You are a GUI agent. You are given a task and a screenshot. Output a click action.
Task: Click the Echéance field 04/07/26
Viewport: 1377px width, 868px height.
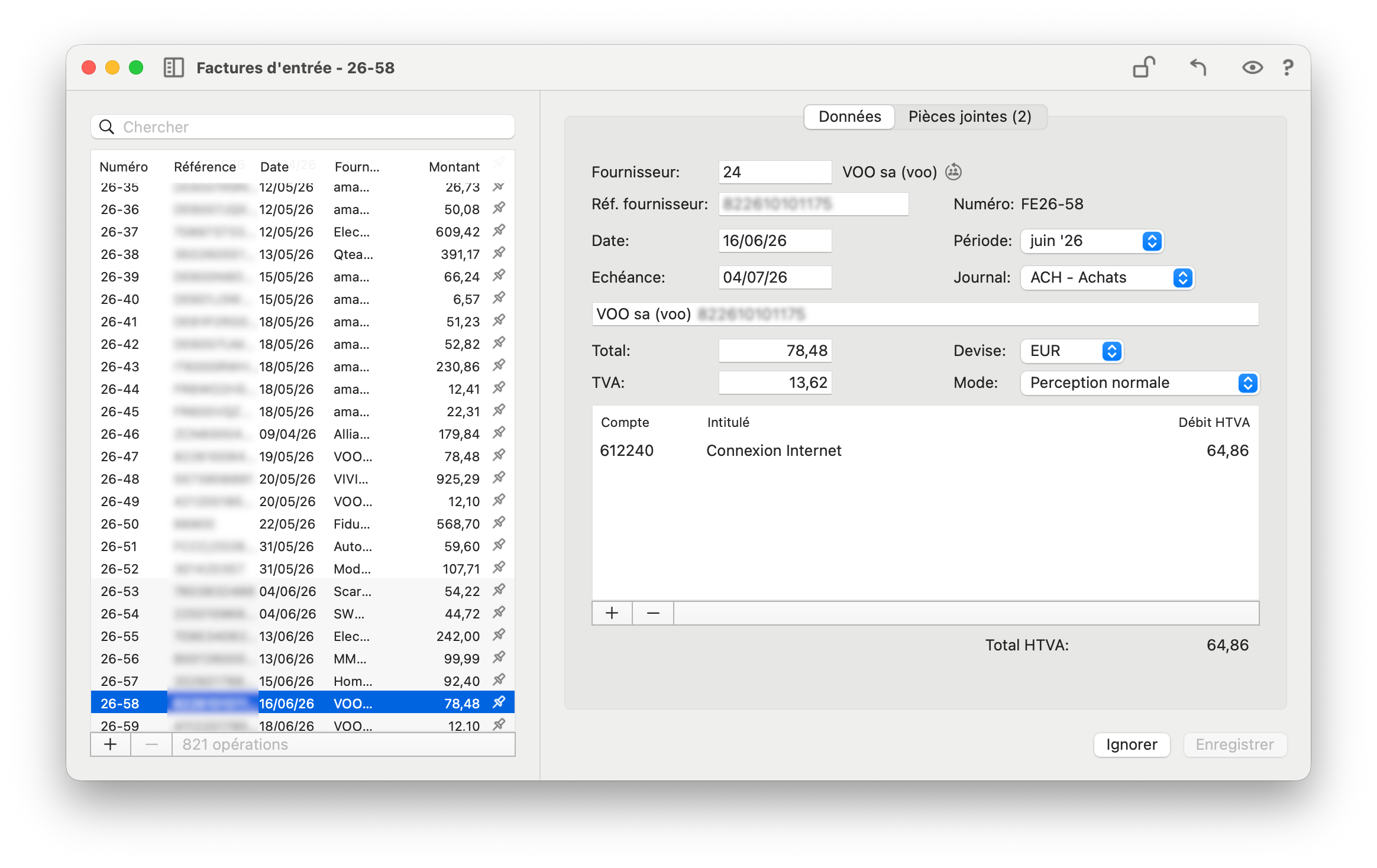(x=775, y=277)
